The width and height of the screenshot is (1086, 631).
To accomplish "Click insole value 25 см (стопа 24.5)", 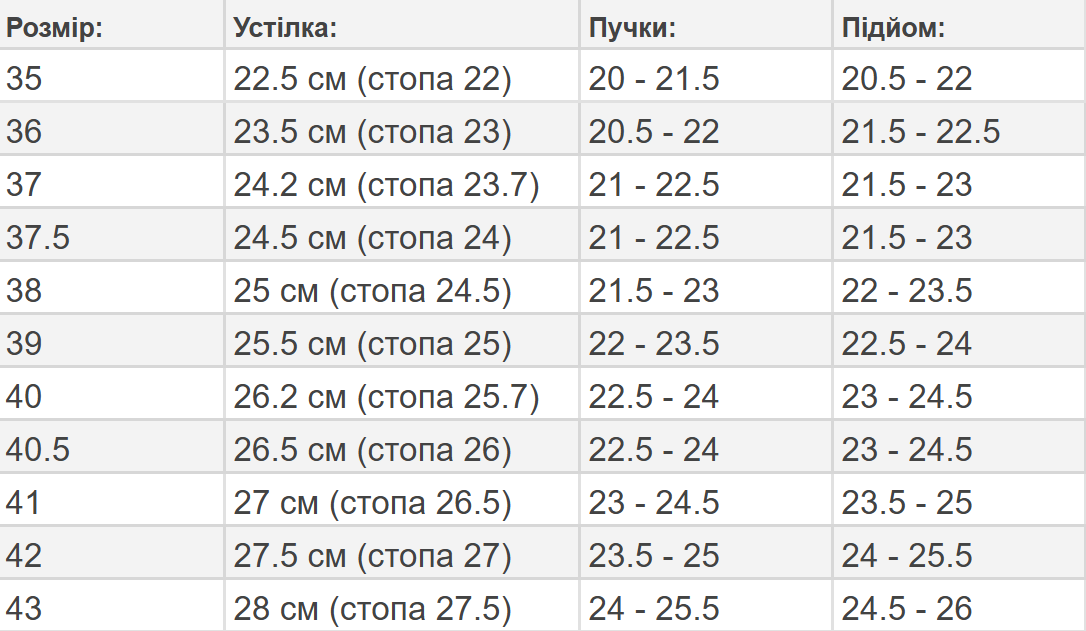I will 372,291.
